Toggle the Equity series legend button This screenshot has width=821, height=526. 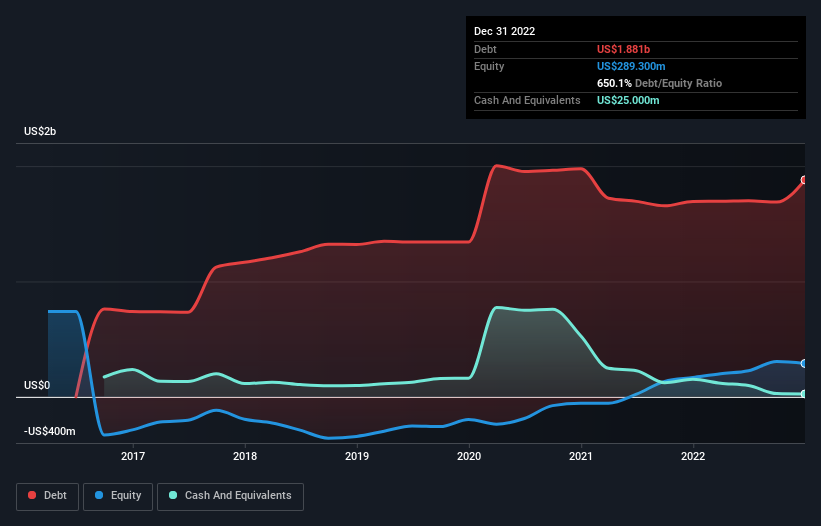[118, 496]
